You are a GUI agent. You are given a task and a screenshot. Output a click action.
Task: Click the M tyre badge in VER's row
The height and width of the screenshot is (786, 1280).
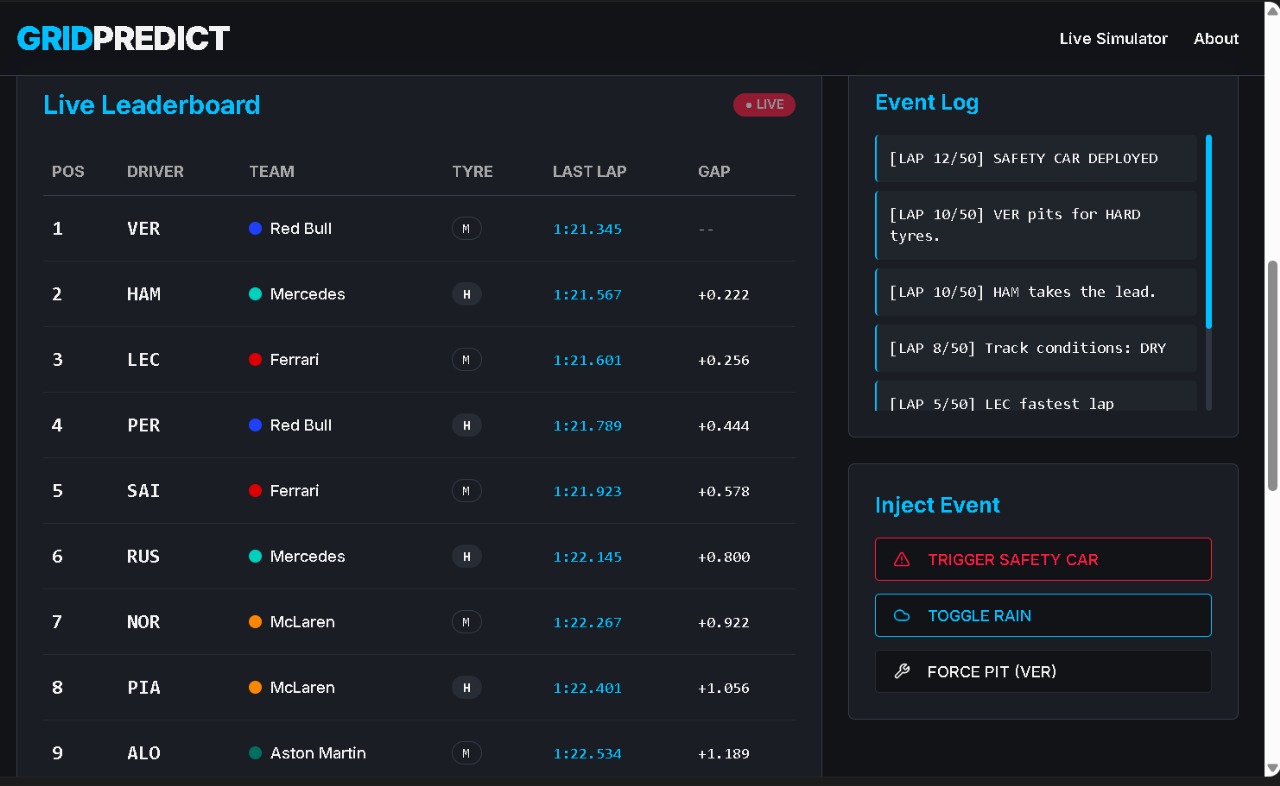coord(466,229)
